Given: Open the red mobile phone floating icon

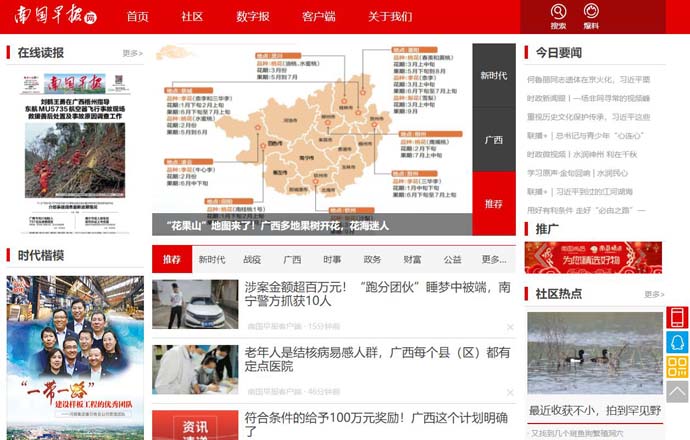Looking at the screenshot, I should (x=677, y=317).
